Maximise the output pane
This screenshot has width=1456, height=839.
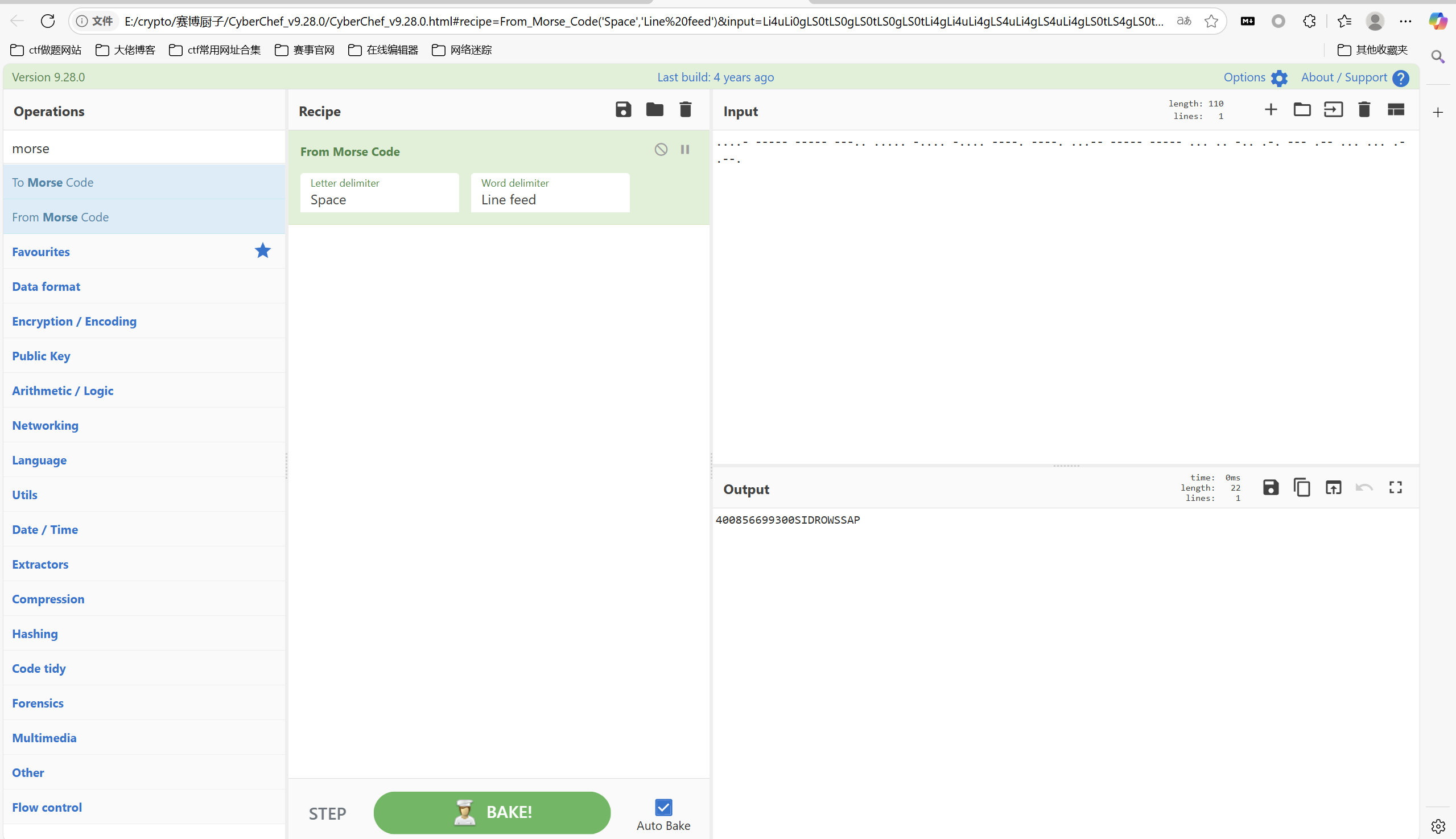(x=1396, y=487)
